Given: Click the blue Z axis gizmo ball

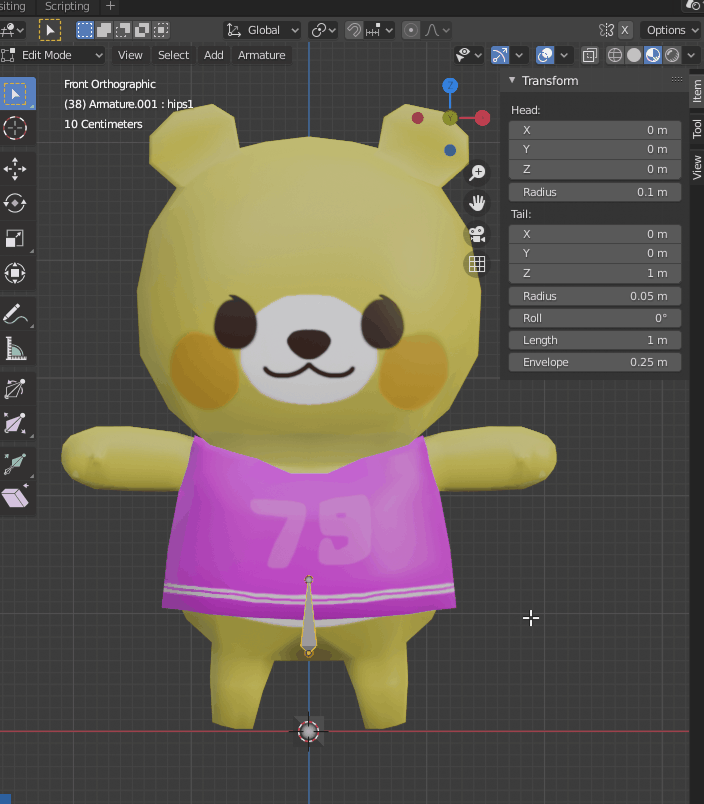Looking at the screenshot, I should 450,86.
